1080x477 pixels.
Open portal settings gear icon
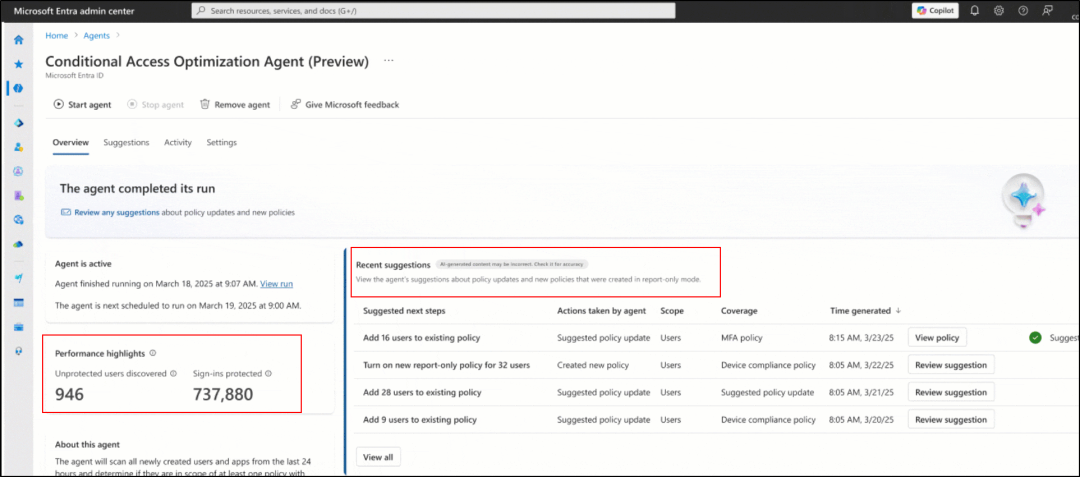pyautogui.click(x=999, y=10)
